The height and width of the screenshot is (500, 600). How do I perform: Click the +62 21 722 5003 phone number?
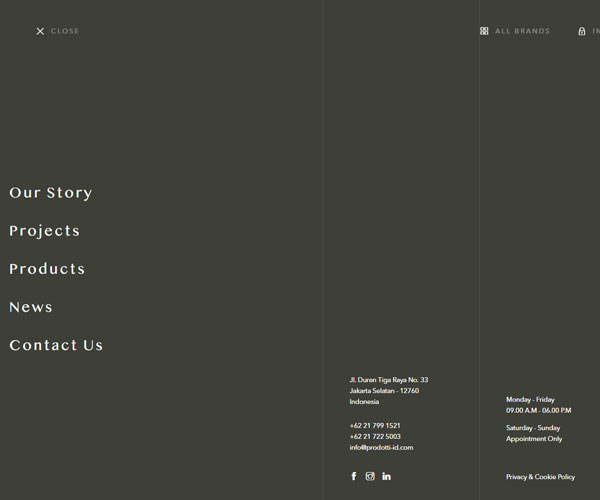click(375, 436)
